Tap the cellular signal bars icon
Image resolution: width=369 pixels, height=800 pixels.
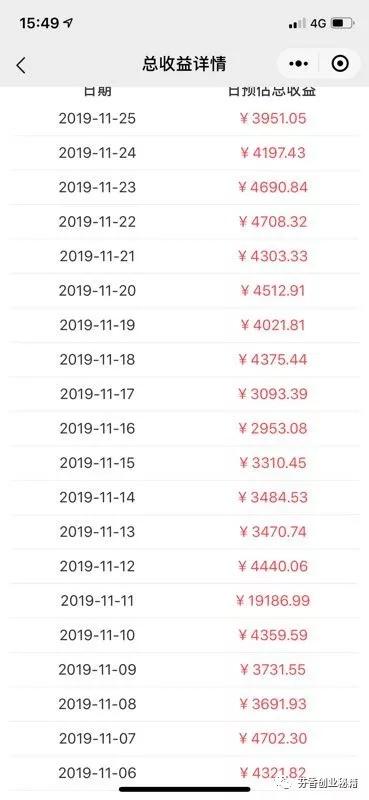click(297, 23)
